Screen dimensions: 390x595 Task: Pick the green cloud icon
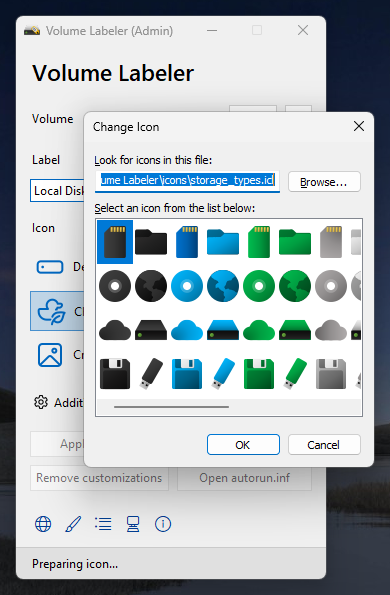point(259,330)
